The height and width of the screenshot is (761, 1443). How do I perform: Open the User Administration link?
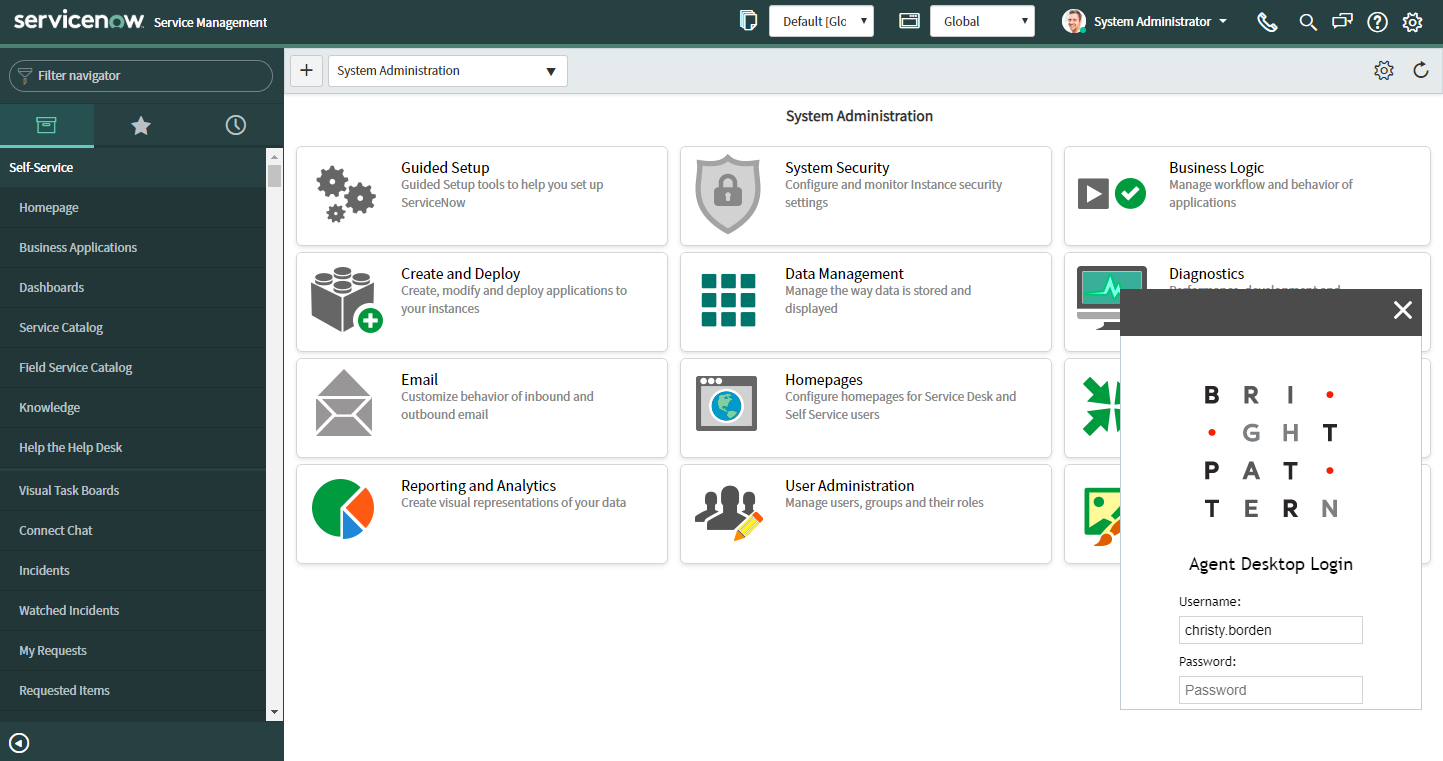click(850, 486)
